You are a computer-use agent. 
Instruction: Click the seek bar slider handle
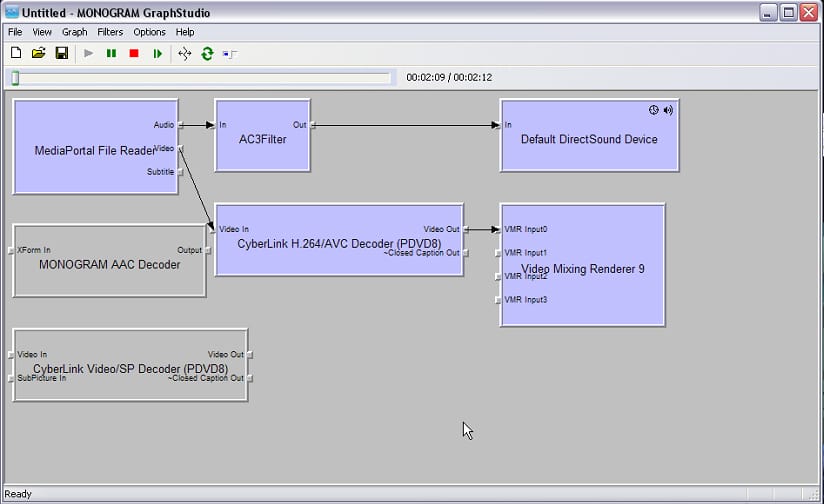click(15, 78)
